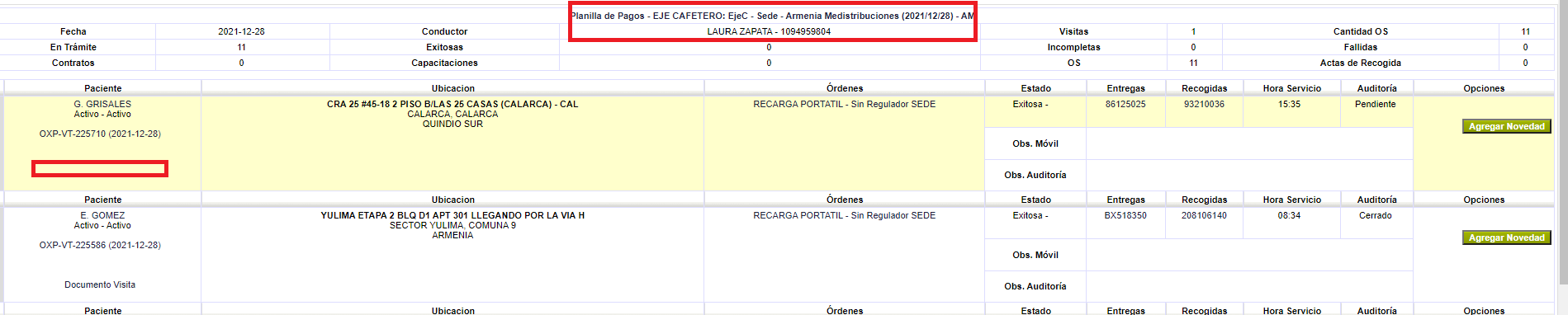Click the En Trámite label

(73, 47)
